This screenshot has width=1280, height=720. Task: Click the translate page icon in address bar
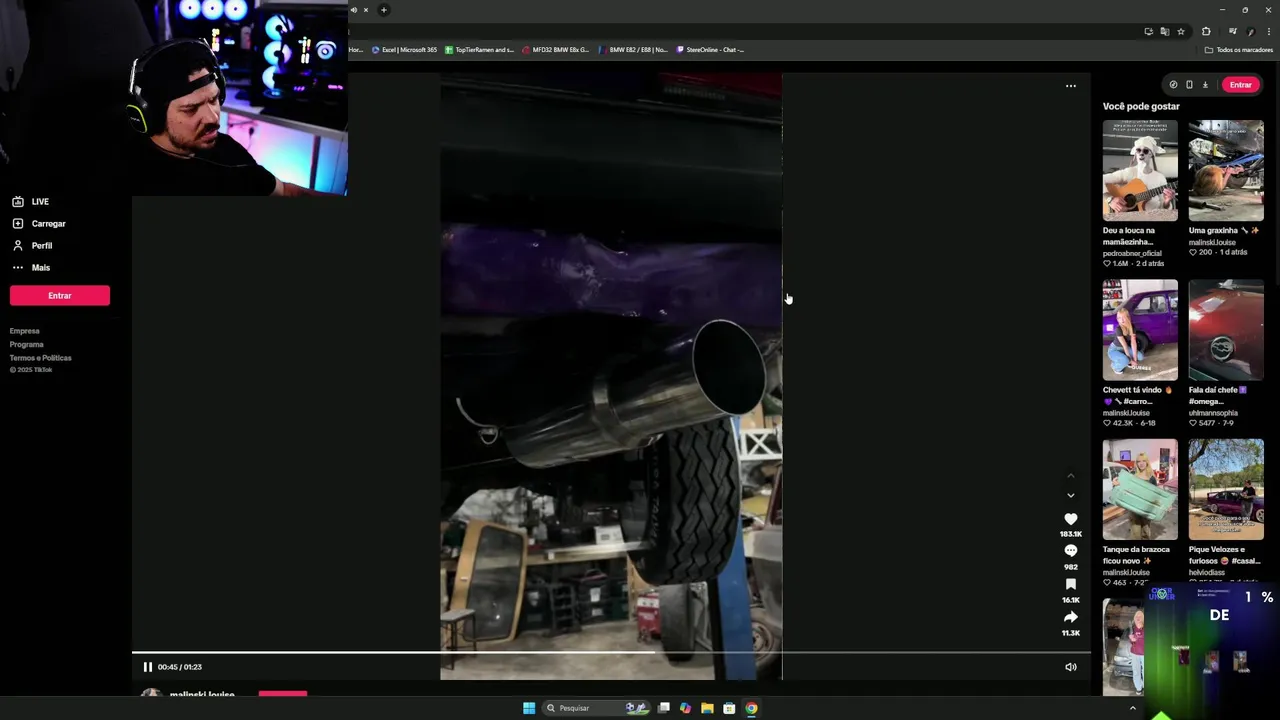tap(1164, 32)
